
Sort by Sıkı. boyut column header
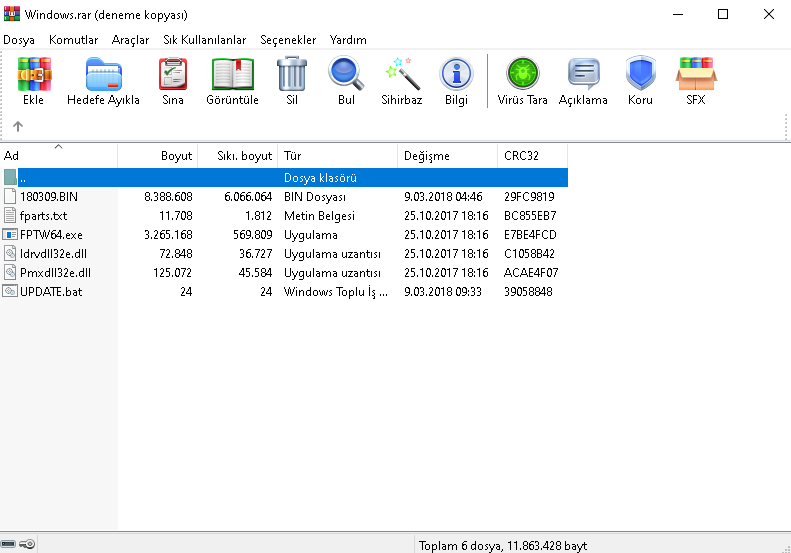238,155
